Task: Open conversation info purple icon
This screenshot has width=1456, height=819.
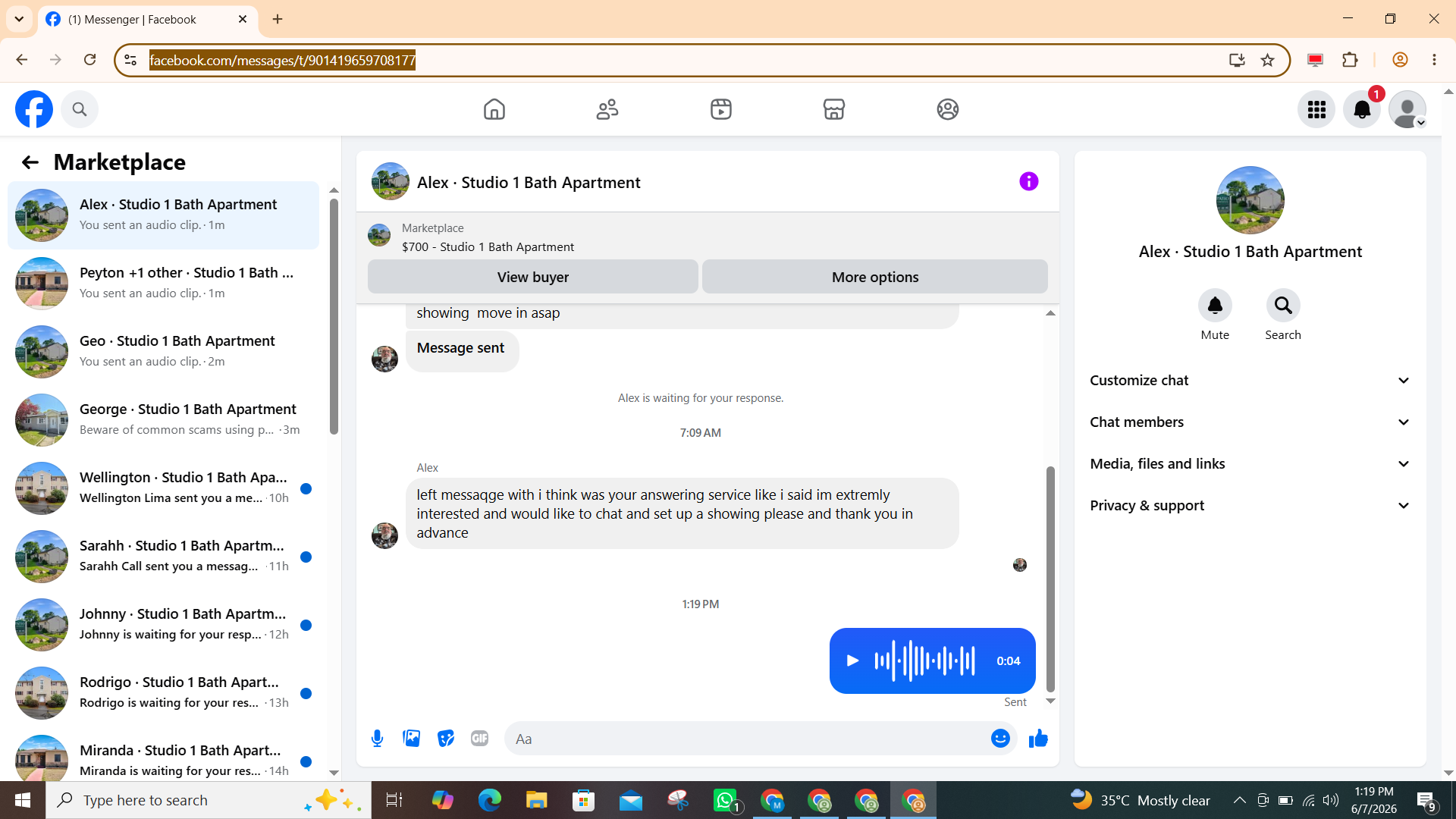Action: click(1028, 181)
